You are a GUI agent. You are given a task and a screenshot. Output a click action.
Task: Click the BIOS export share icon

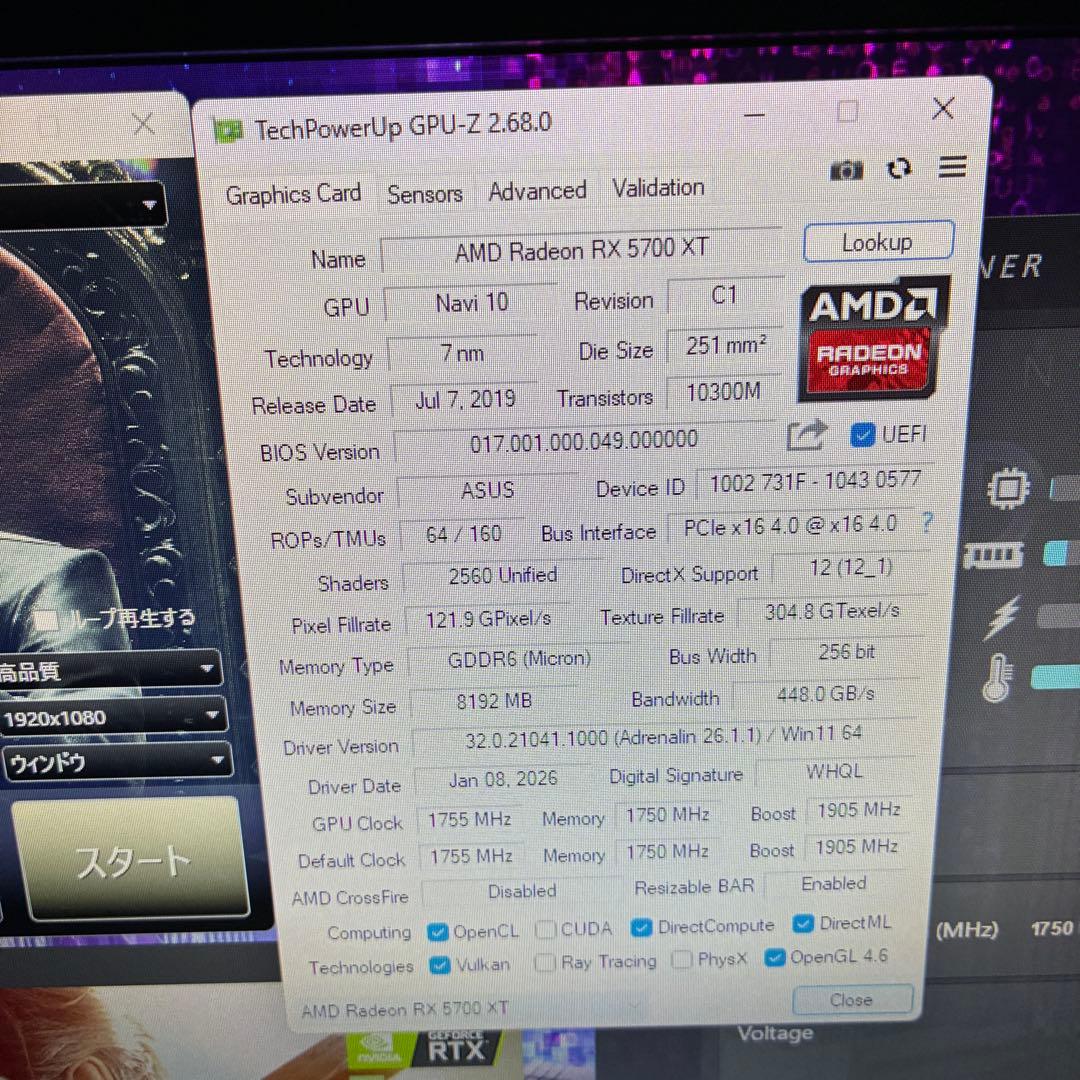tap(807, 435)
